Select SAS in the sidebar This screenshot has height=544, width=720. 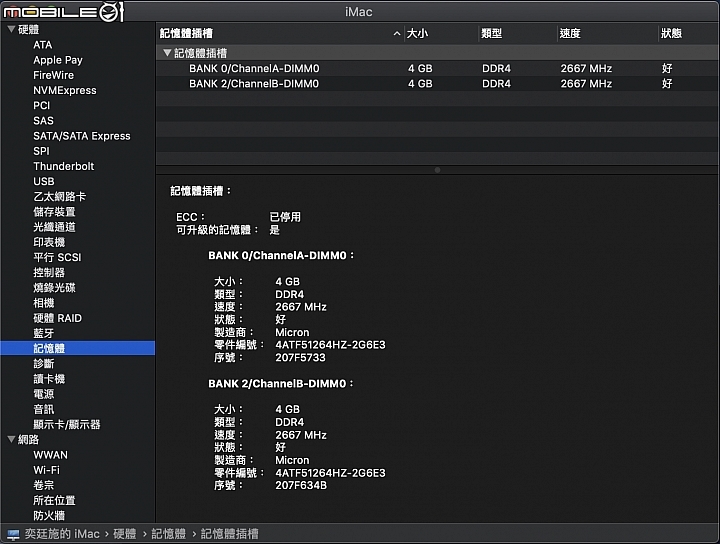[43, 121]
